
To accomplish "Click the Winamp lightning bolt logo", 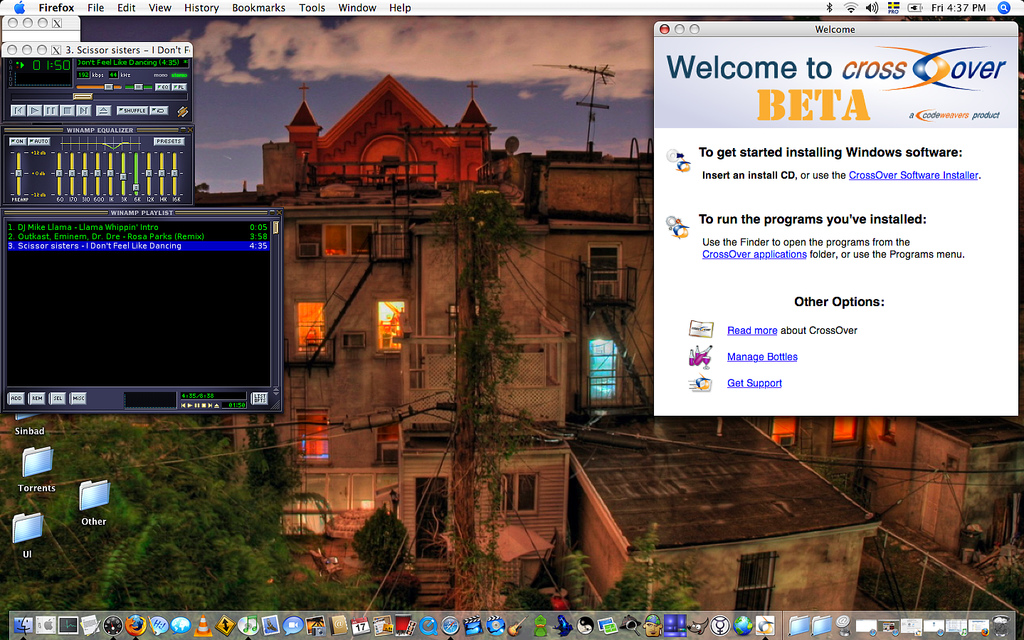I will [183, 112].
